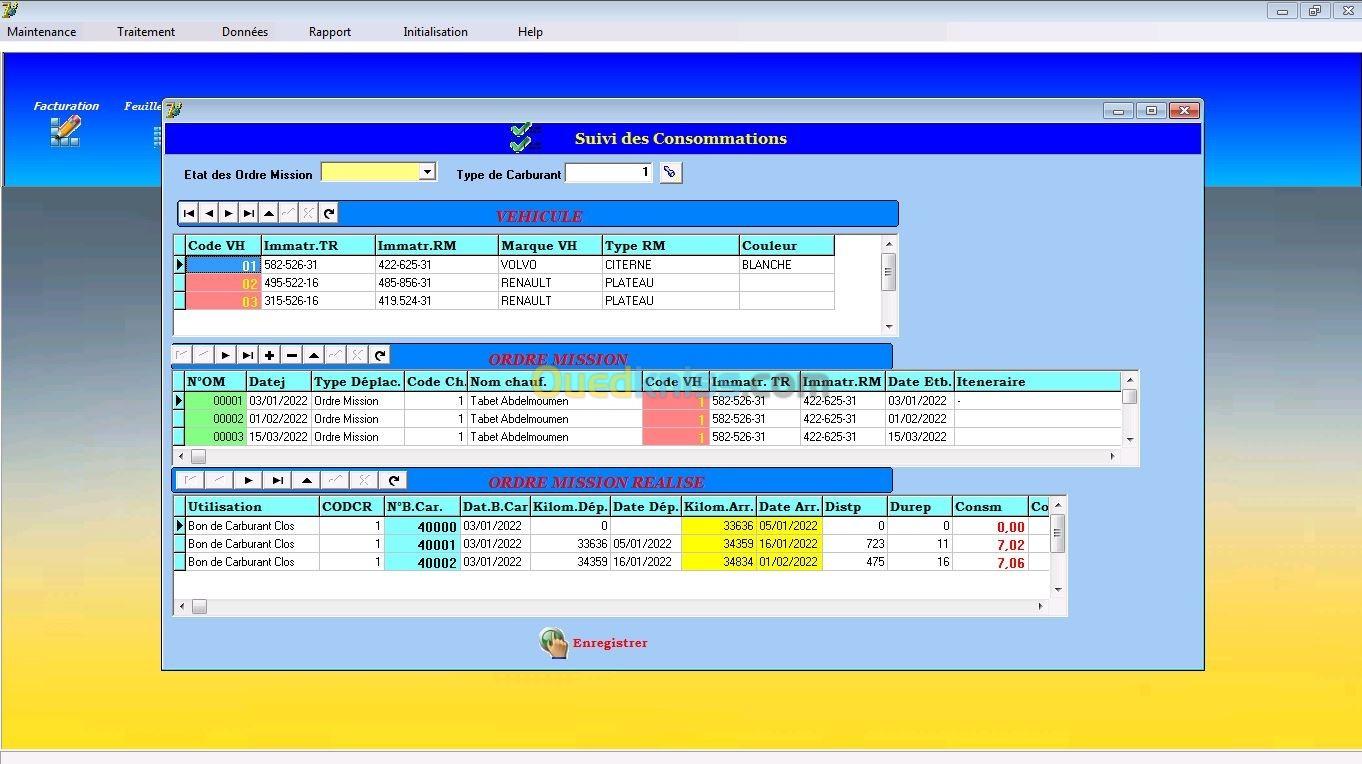The height and width of the screenshot is (764, 1362).
Task: Refresh the ORDRE MISSION table
Action: 379,355
